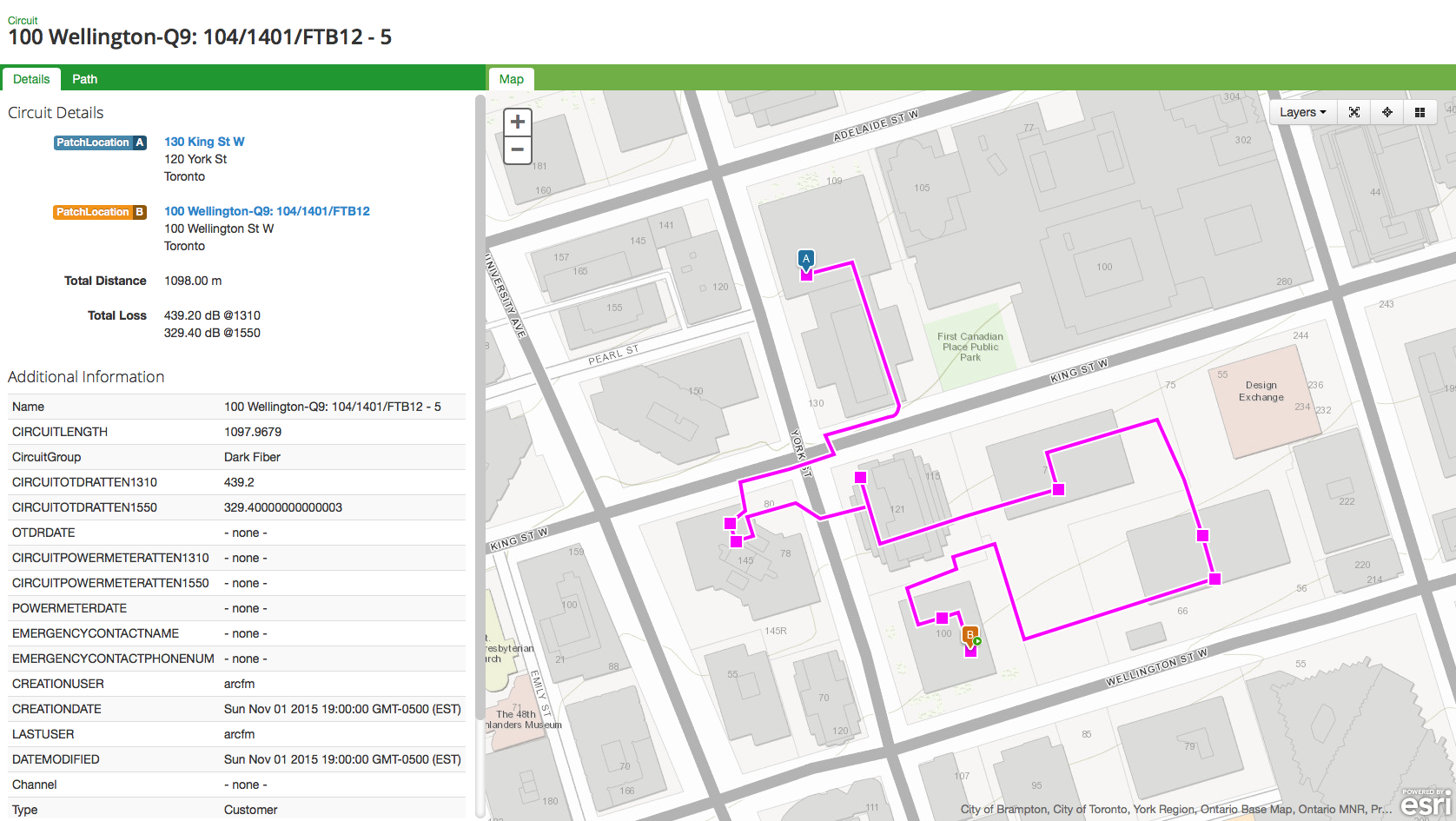Click the zoom in icon on the map
Image resolution: width=1456 pixels, height=821 pixels.
coord(517,122)
